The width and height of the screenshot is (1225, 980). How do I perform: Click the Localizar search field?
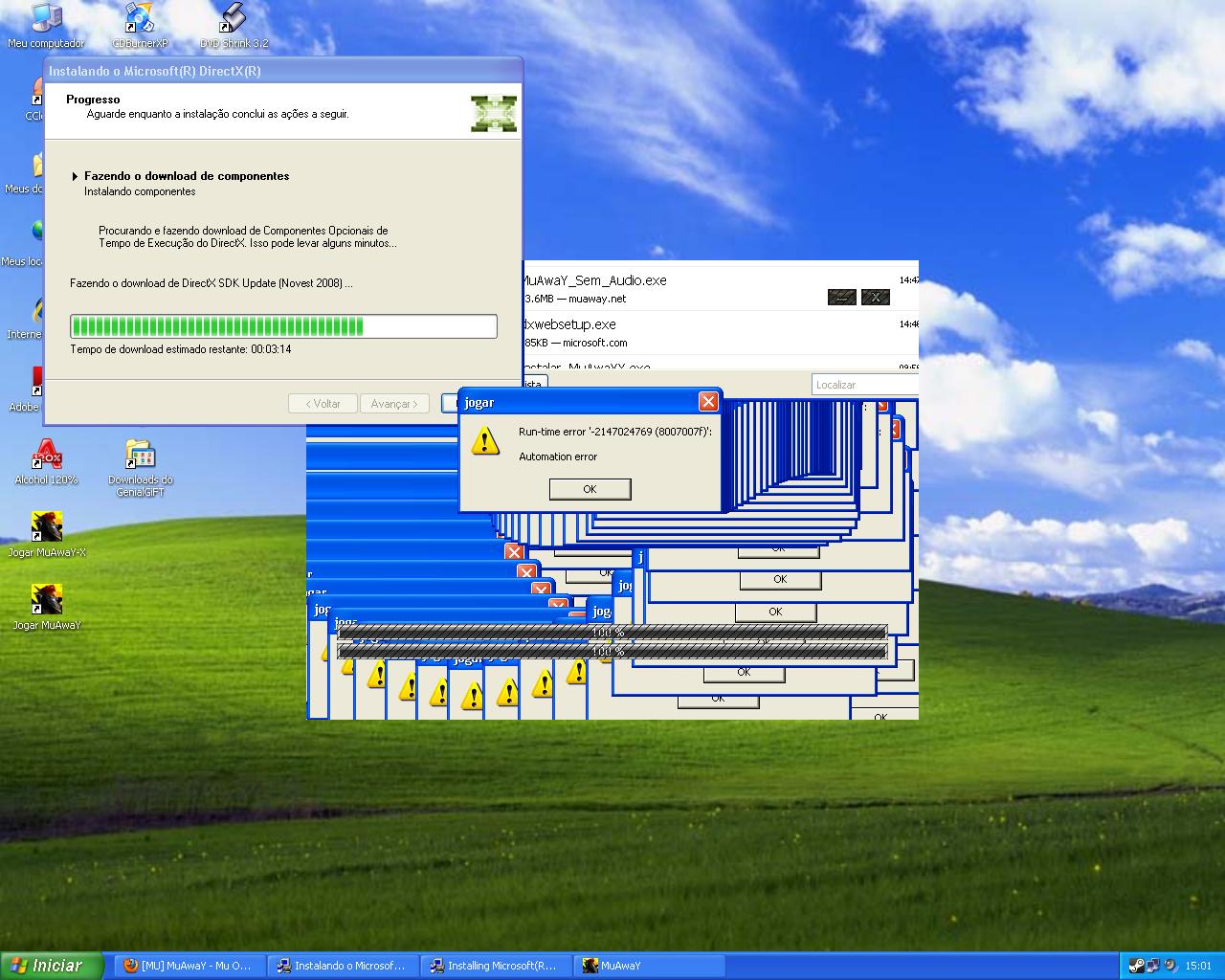pos(863,385)
